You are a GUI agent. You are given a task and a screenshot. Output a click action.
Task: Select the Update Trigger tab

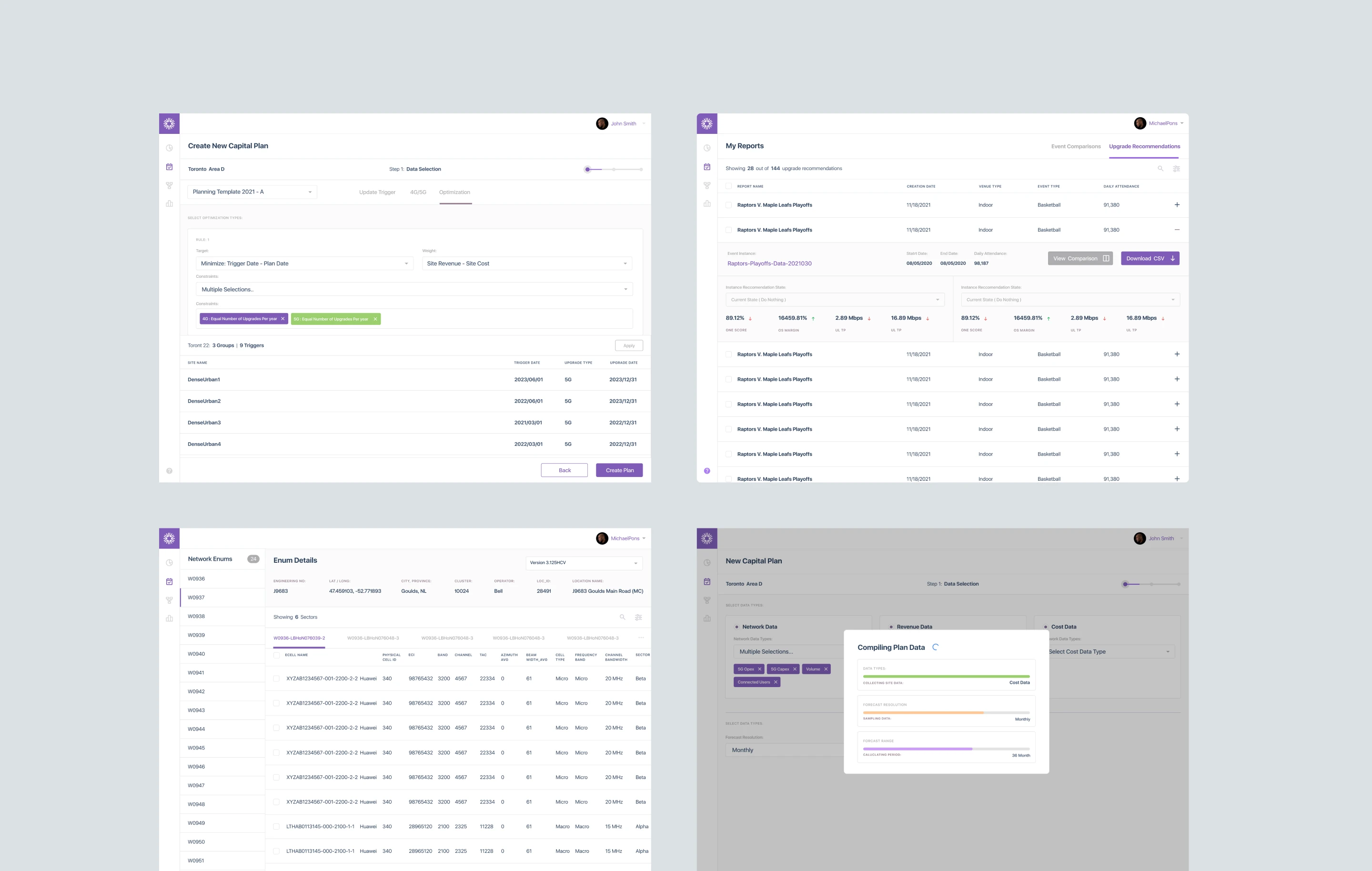click(x=377, y=192)
